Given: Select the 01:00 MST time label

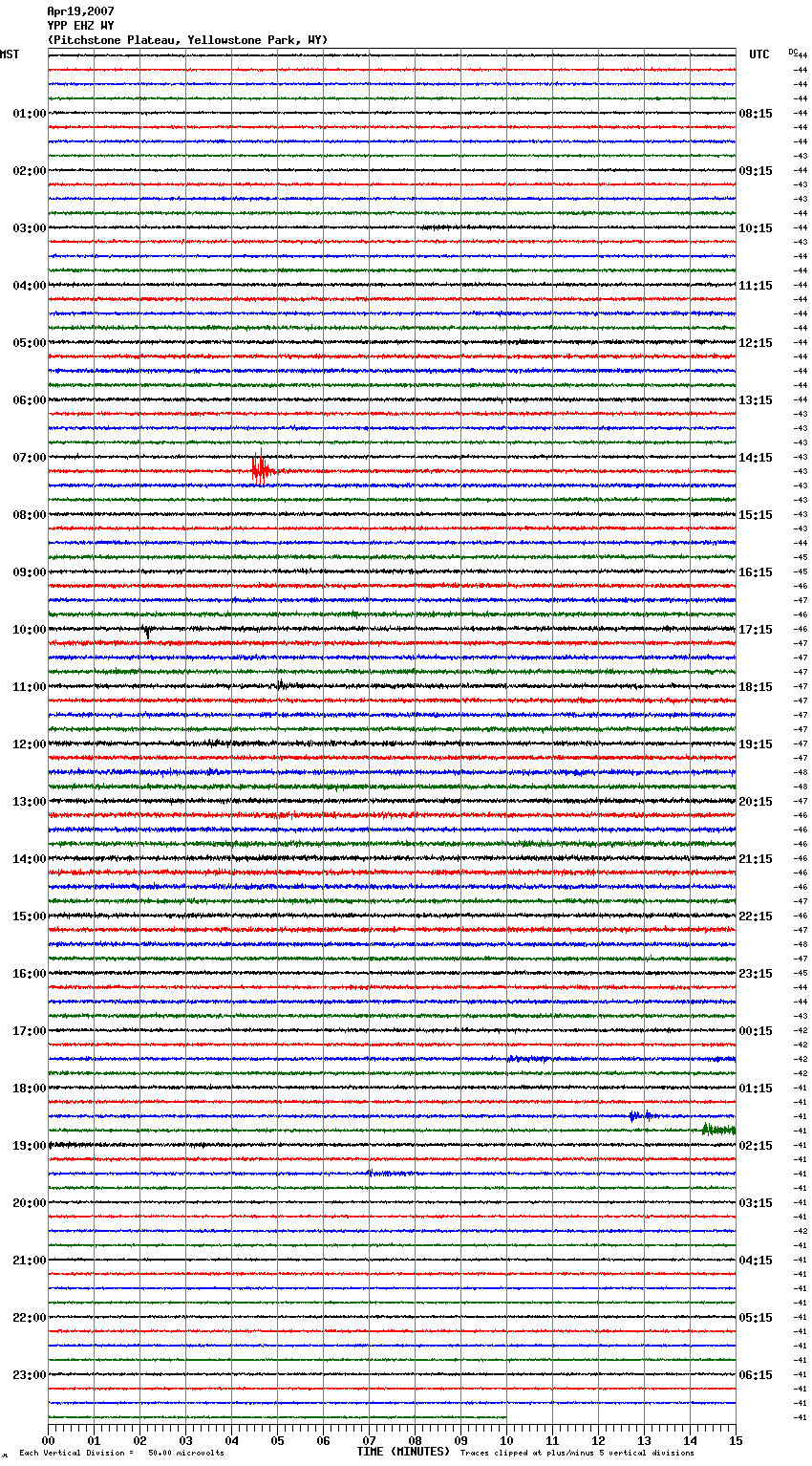Looking at the screenshot, I should pyautogui.click(x=30, y=114).
